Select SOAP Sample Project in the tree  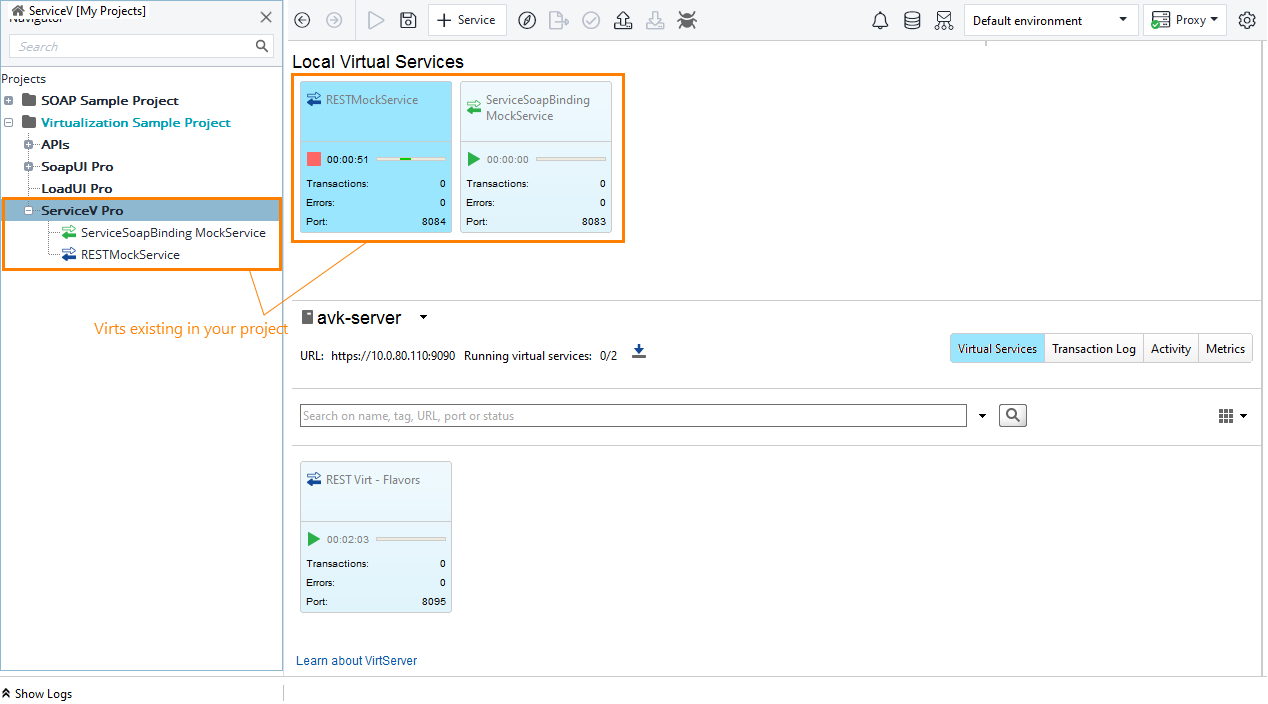pyautogui.click(x=110, y=101)
